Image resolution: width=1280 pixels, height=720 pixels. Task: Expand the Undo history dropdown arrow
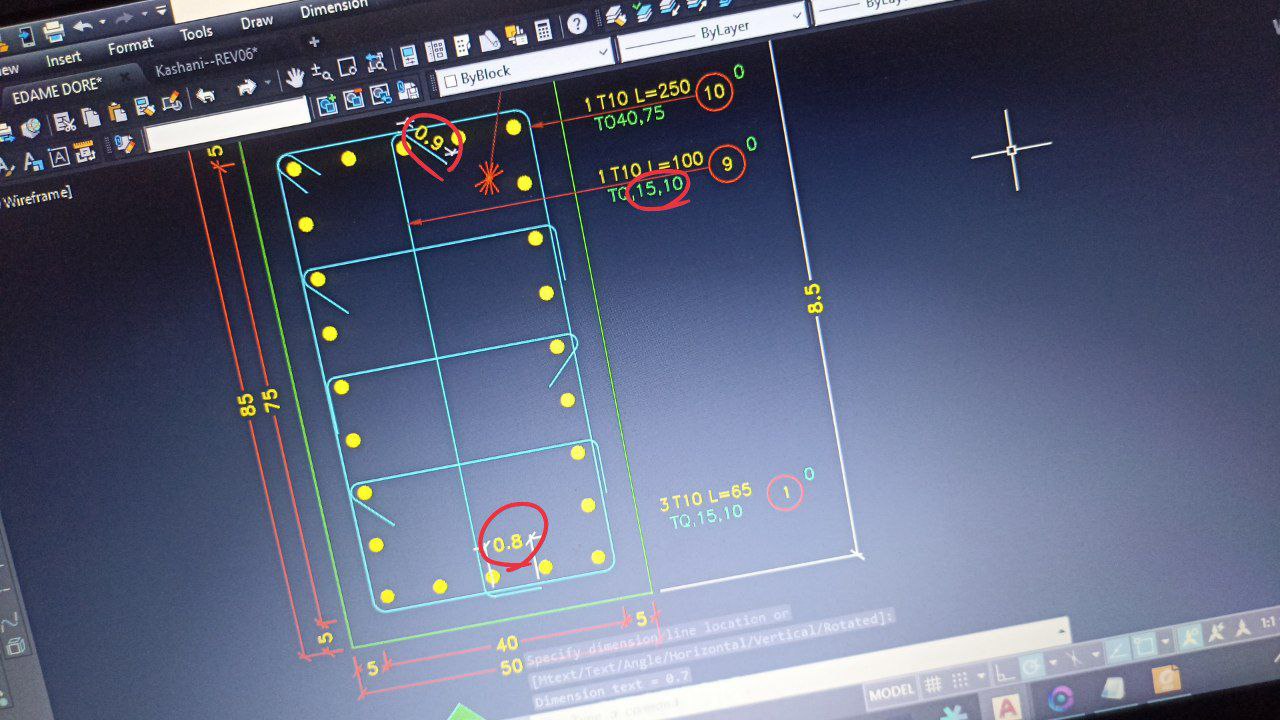pyautogui.click(x=102, y=23)
